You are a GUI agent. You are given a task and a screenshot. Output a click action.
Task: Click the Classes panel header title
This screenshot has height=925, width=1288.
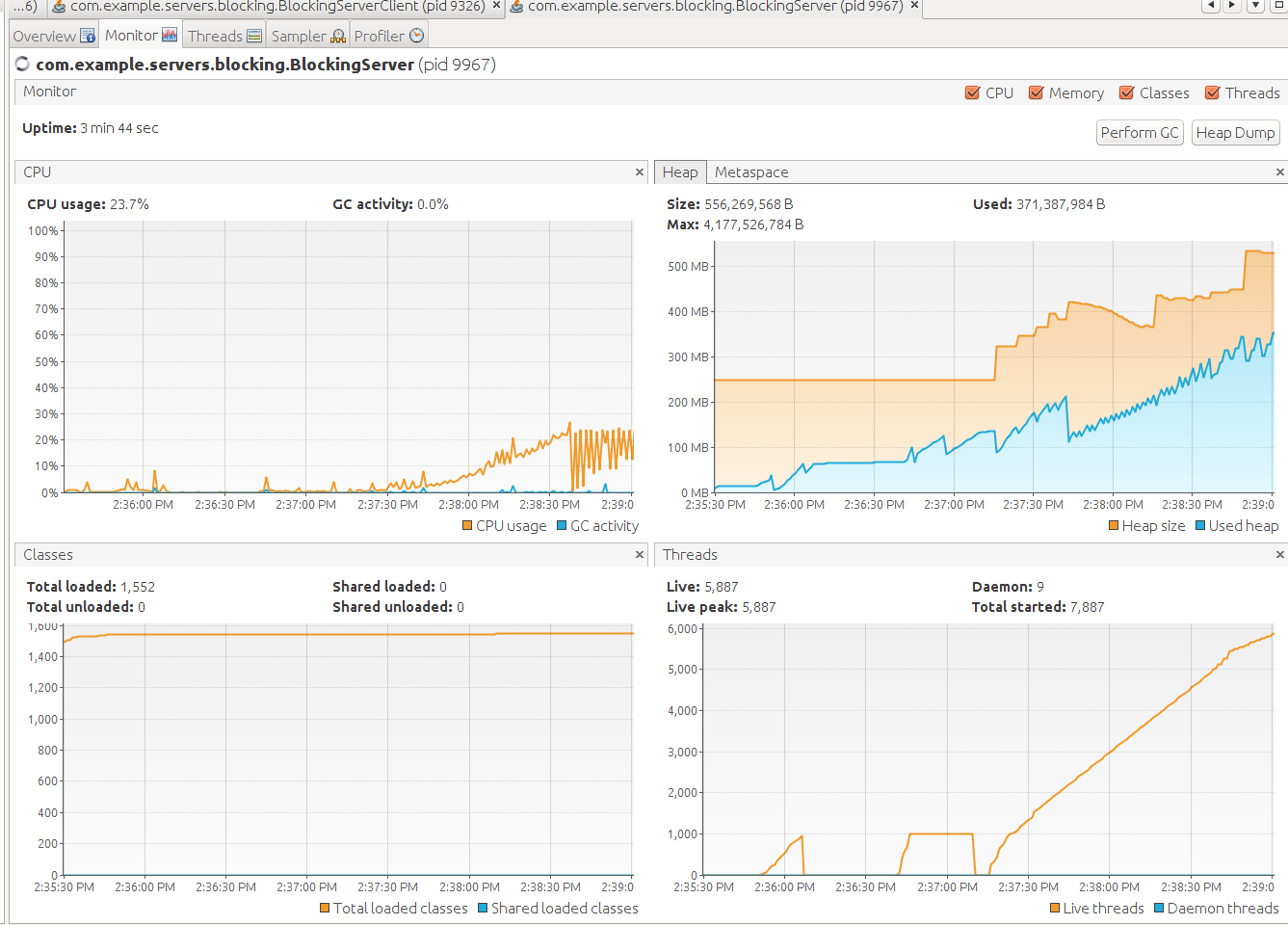tap(48, 555)
